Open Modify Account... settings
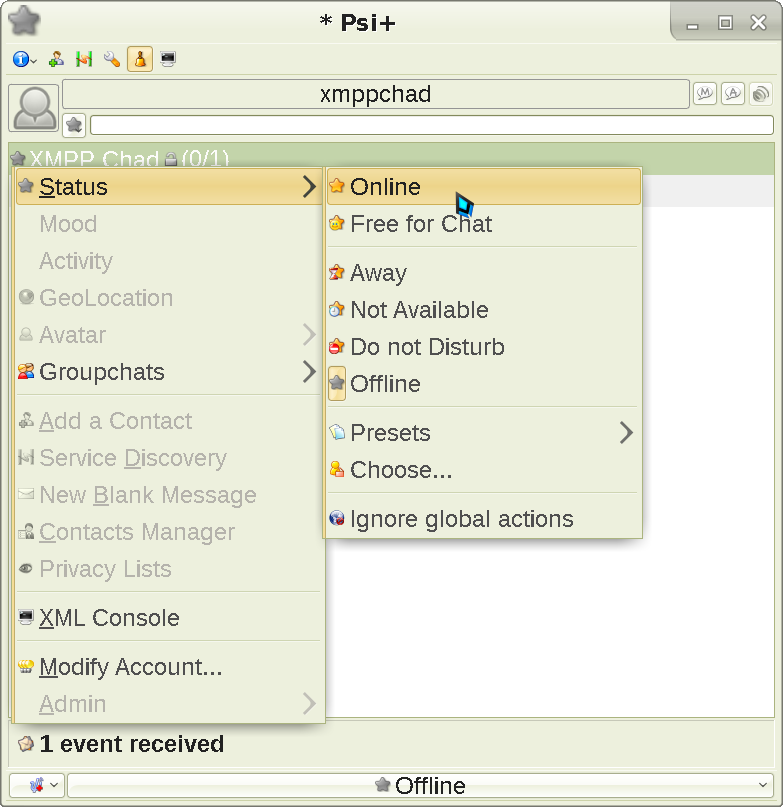This screenshot has width=783, height=807. [130, 667]
